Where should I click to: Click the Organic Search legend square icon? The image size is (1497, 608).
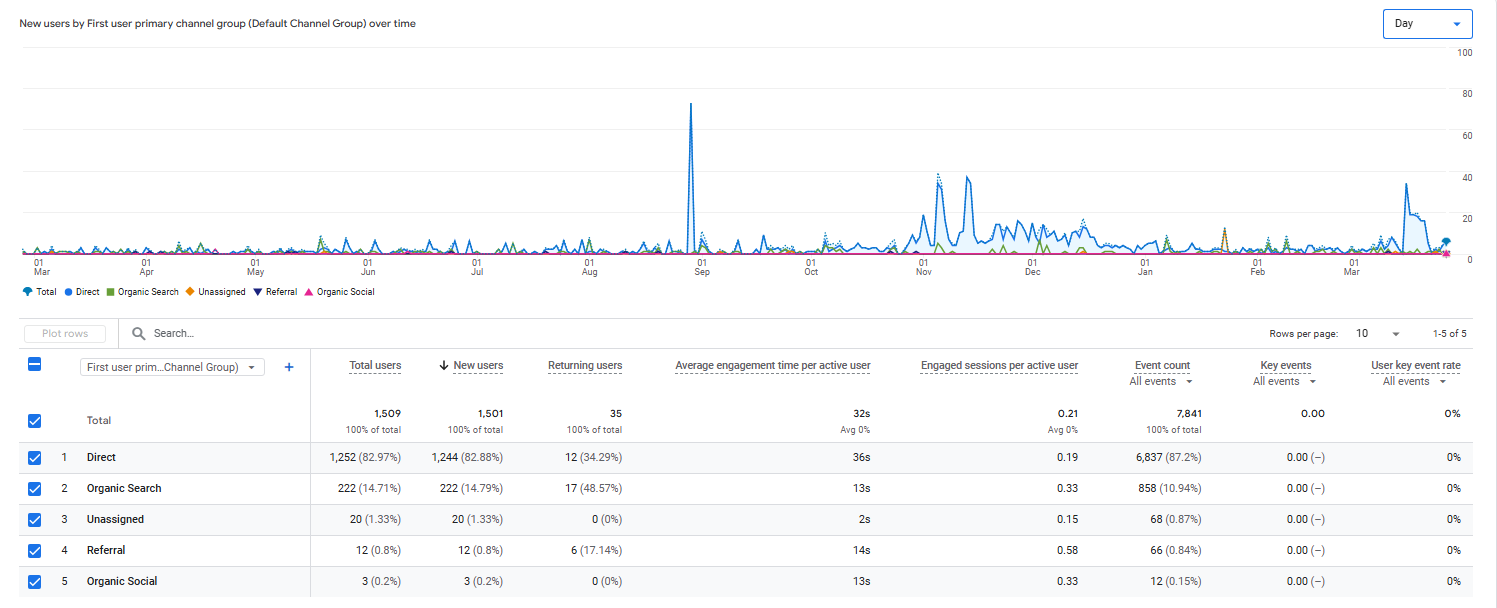click(110, 292)
